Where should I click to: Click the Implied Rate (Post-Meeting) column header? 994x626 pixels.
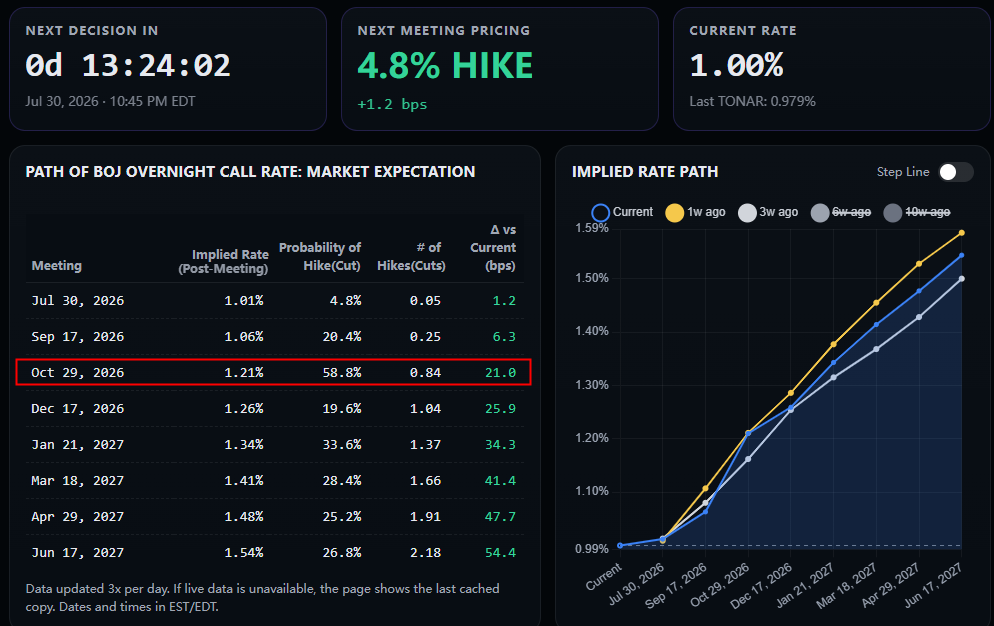coord(223,261)
